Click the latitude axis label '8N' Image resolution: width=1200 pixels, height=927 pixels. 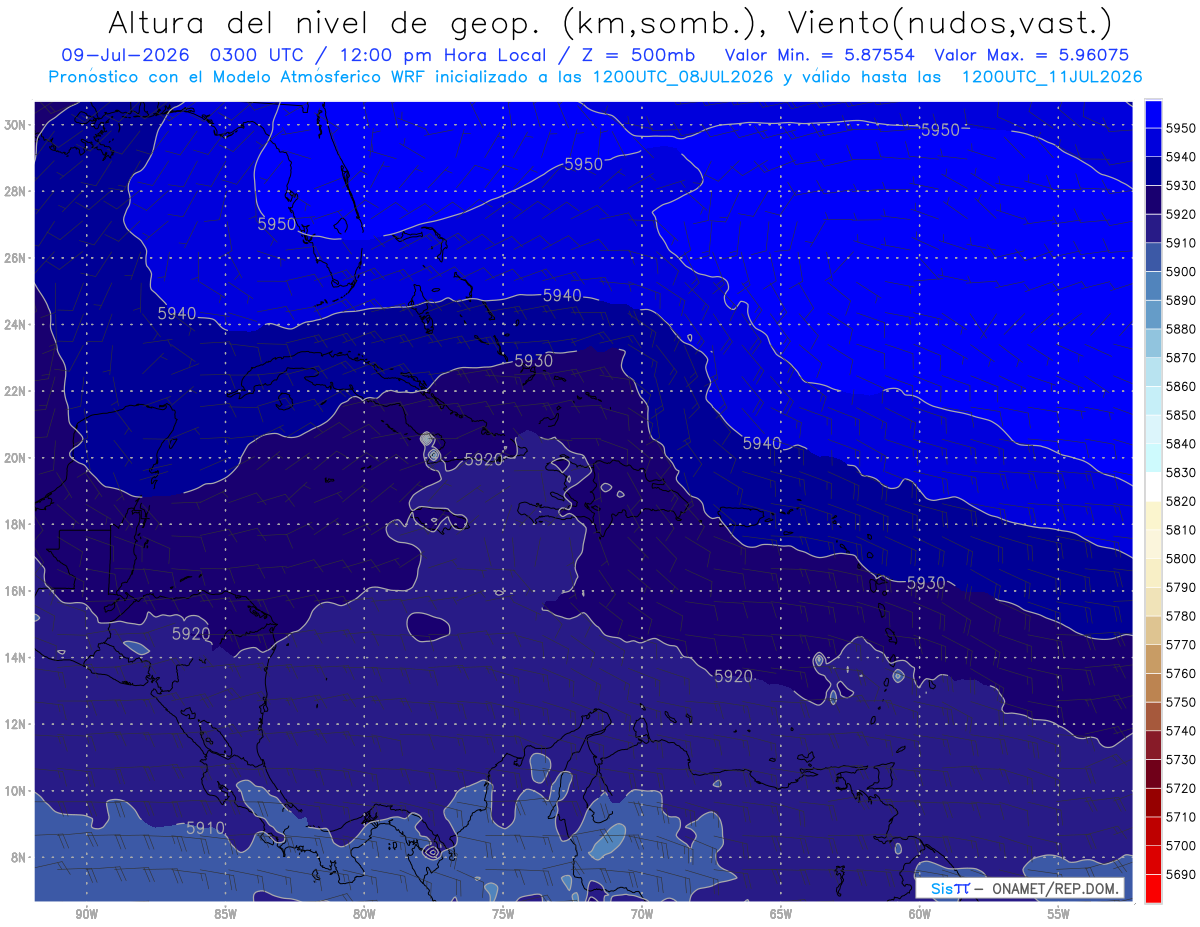[19, 857]
